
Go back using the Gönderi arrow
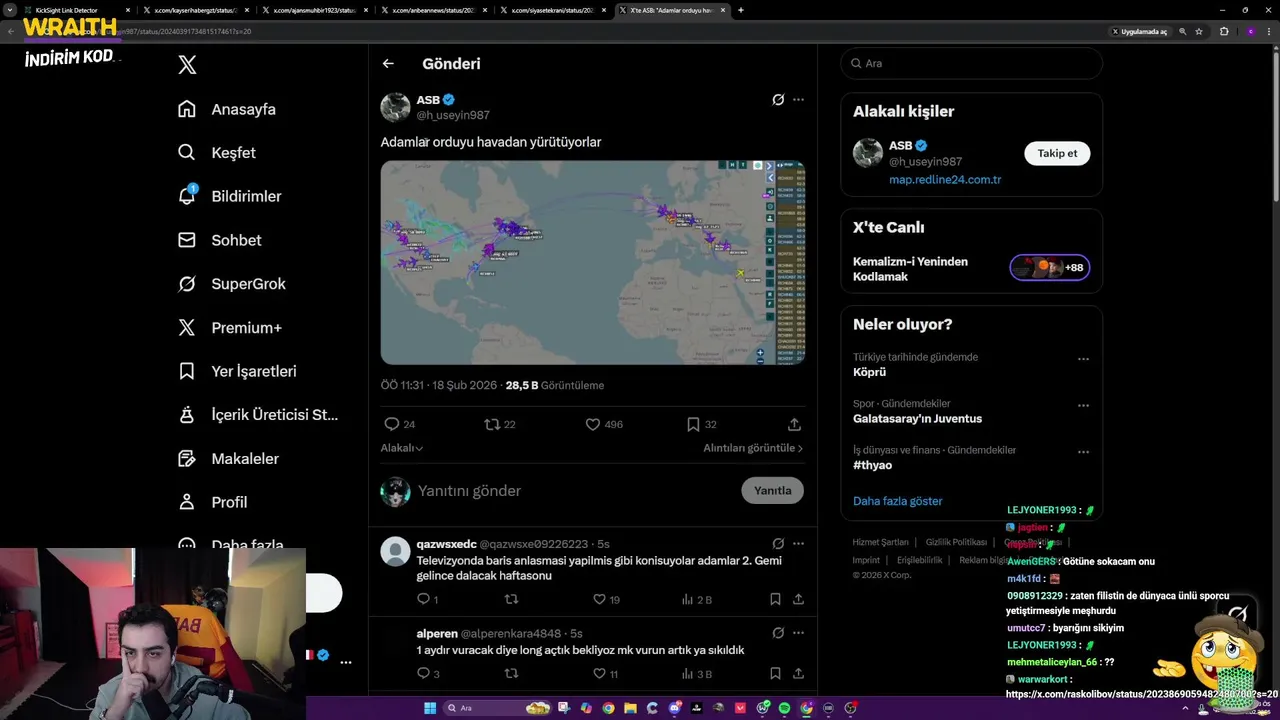[x=388, y=63]
